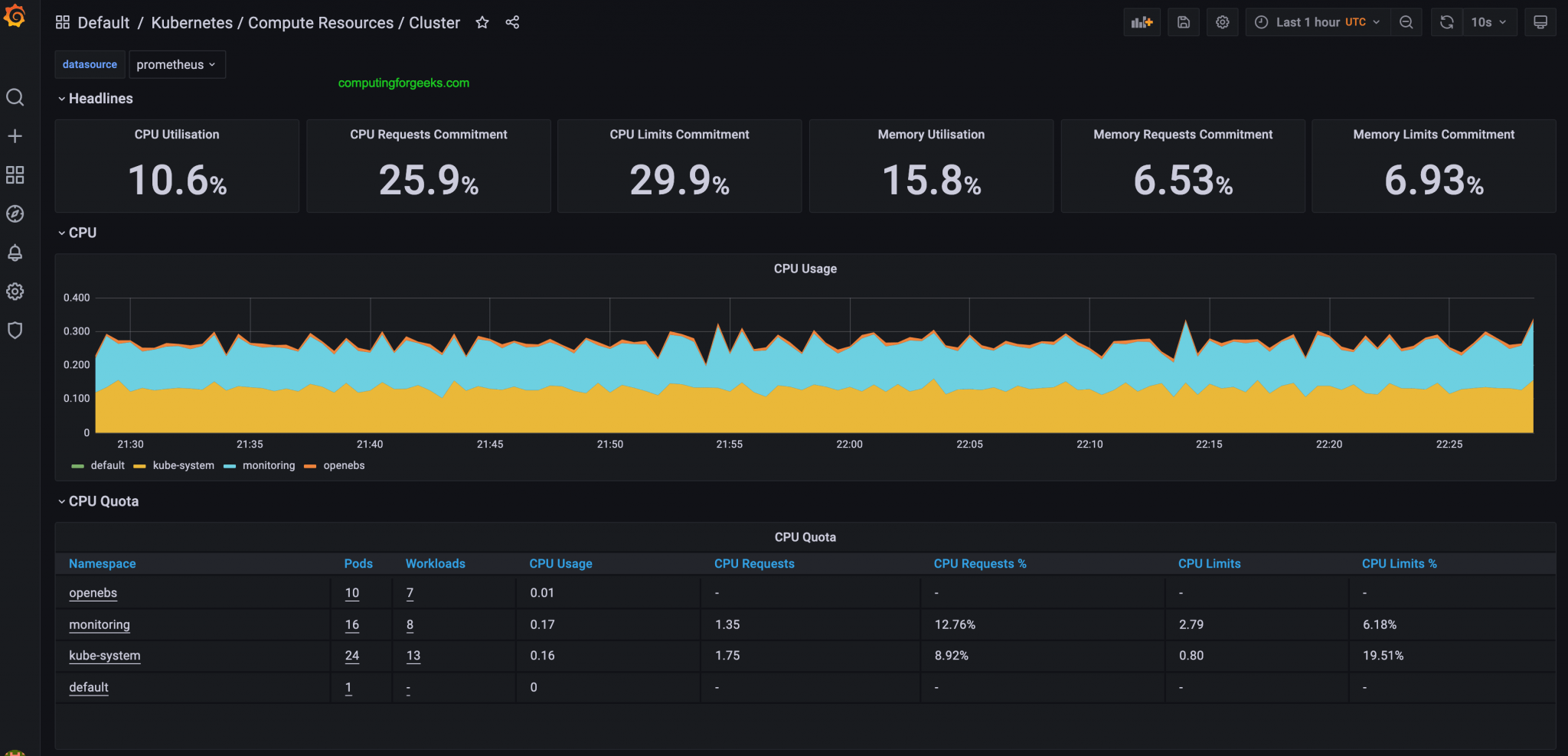The height and width of the screenshot is (756, 1568).
Task: Open the Last 1 hour time picker
Action: 1315,21
